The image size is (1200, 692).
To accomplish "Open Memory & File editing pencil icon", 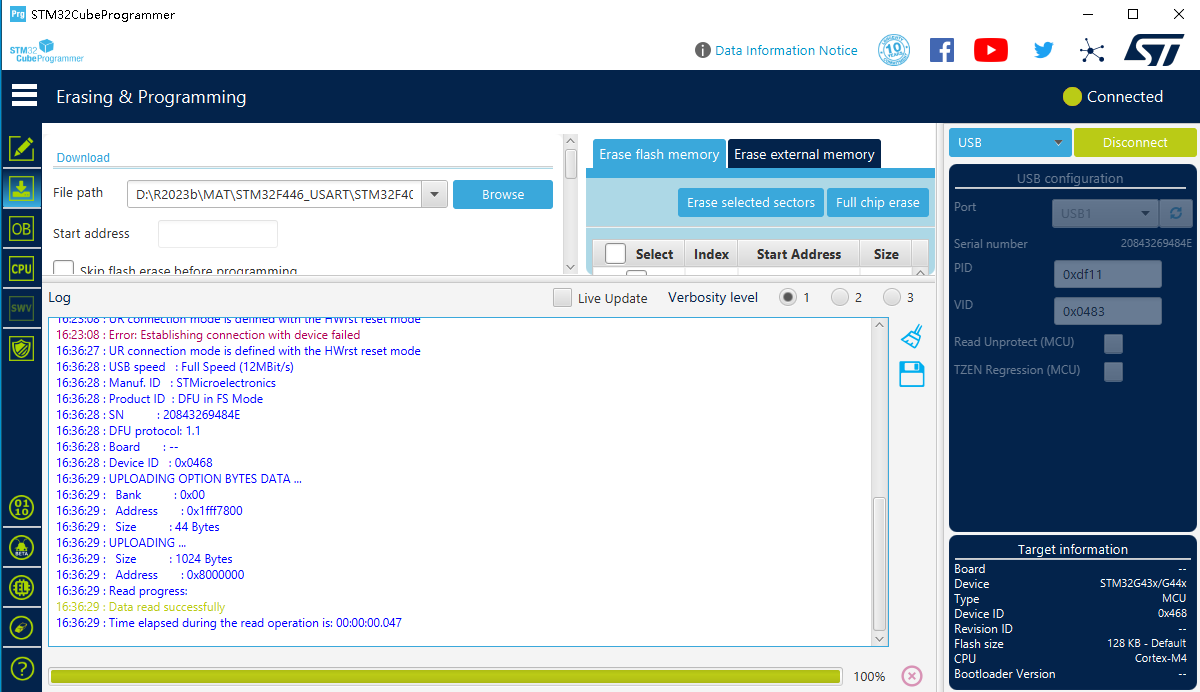I will (x=21, y=148).
